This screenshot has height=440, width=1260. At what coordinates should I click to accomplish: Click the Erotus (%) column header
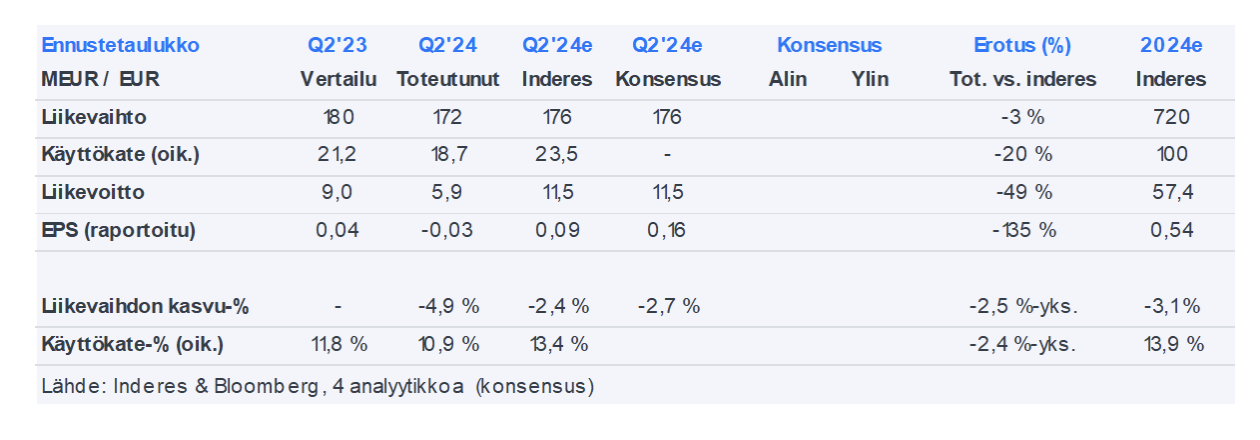tap(1022, 45)
